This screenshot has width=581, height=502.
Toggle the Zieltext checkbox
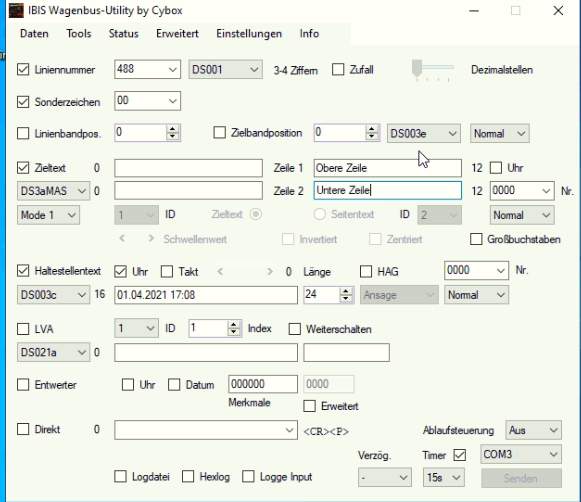pos(23,168)
